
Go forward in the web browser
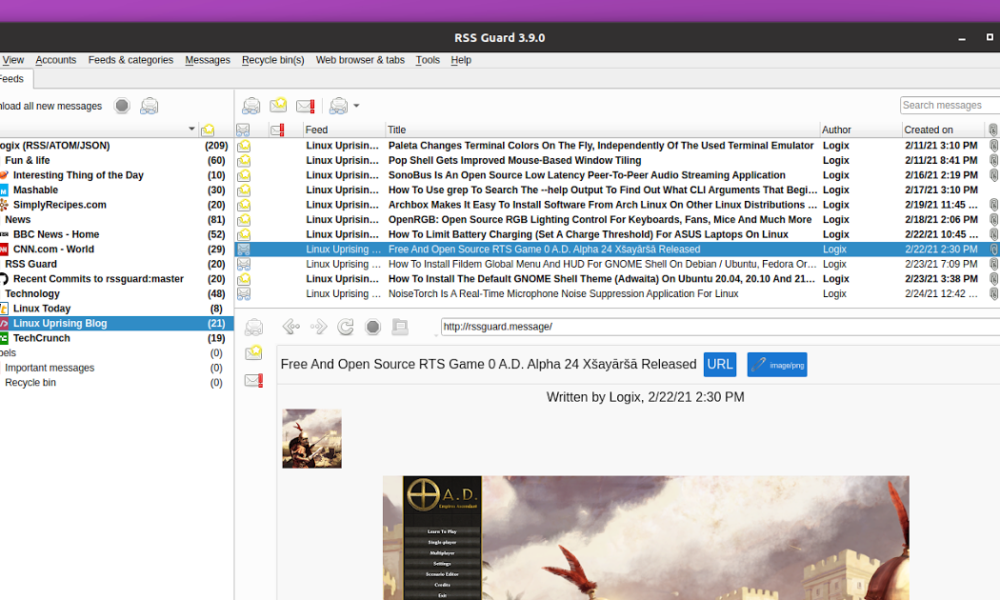coord(318,327)
